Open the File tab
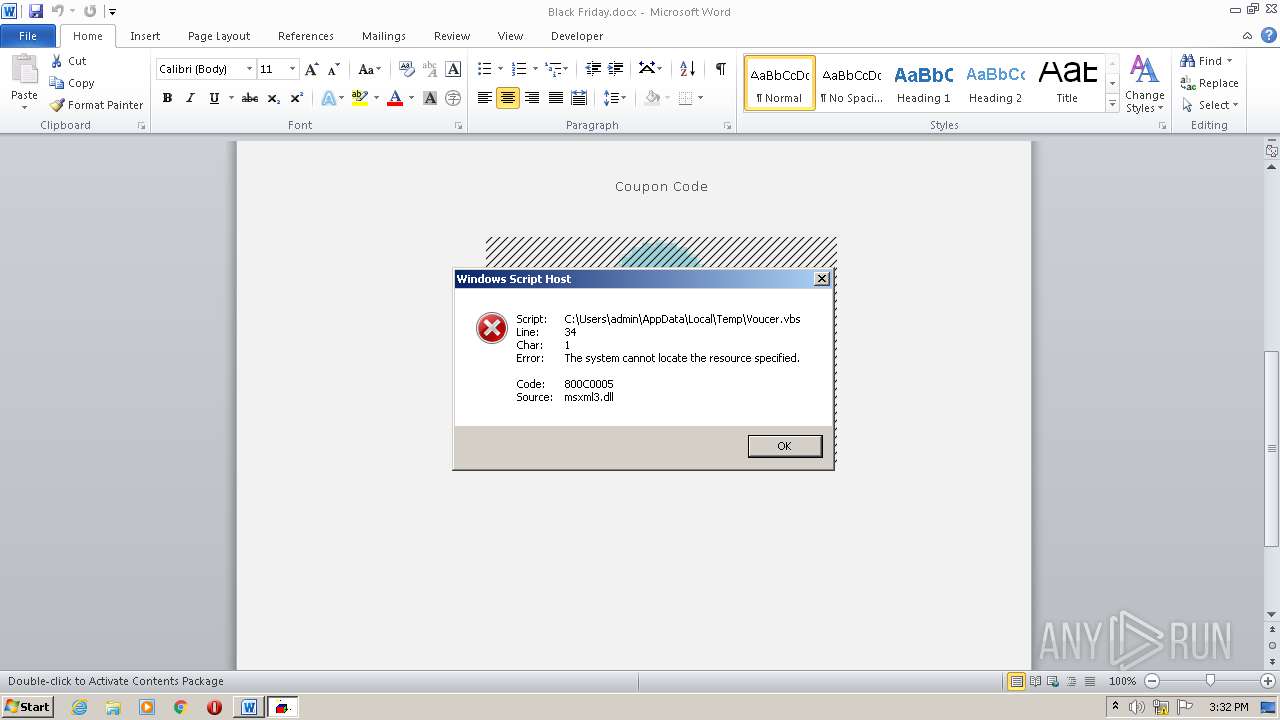The image size is (1280, 720). click(x=28, y=36)
